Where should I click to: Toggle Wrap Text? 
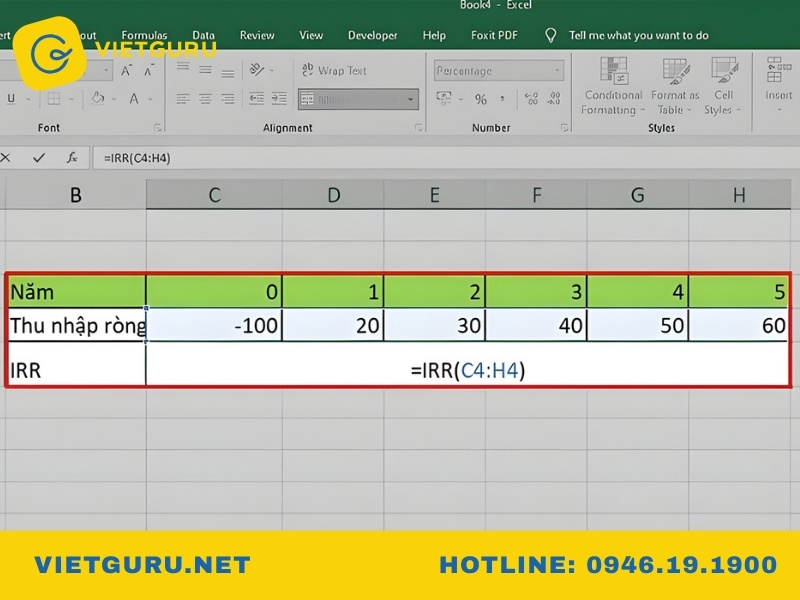(334, 70)
